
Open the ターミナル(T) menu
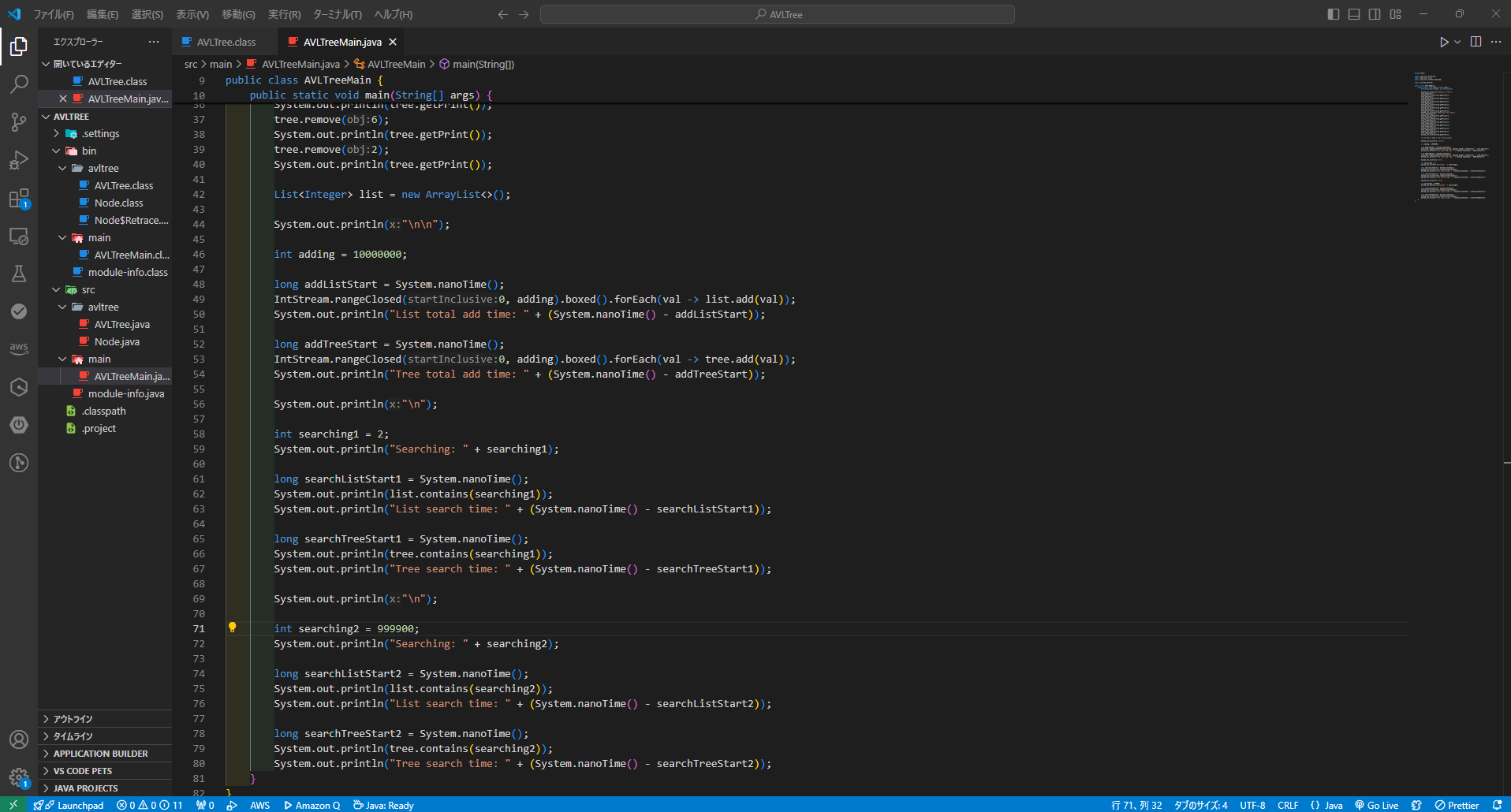tap(337, 14)
